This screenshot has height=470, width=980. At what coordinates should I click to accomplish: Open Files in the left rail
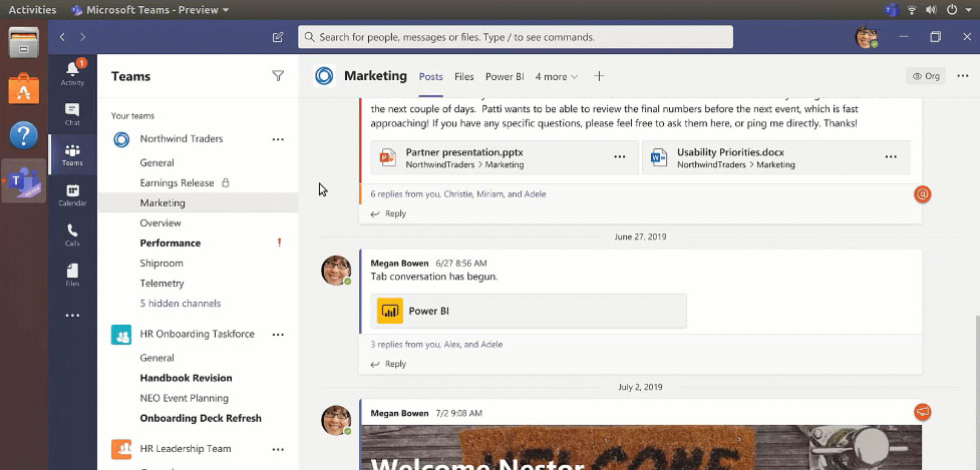coord(72,275)
